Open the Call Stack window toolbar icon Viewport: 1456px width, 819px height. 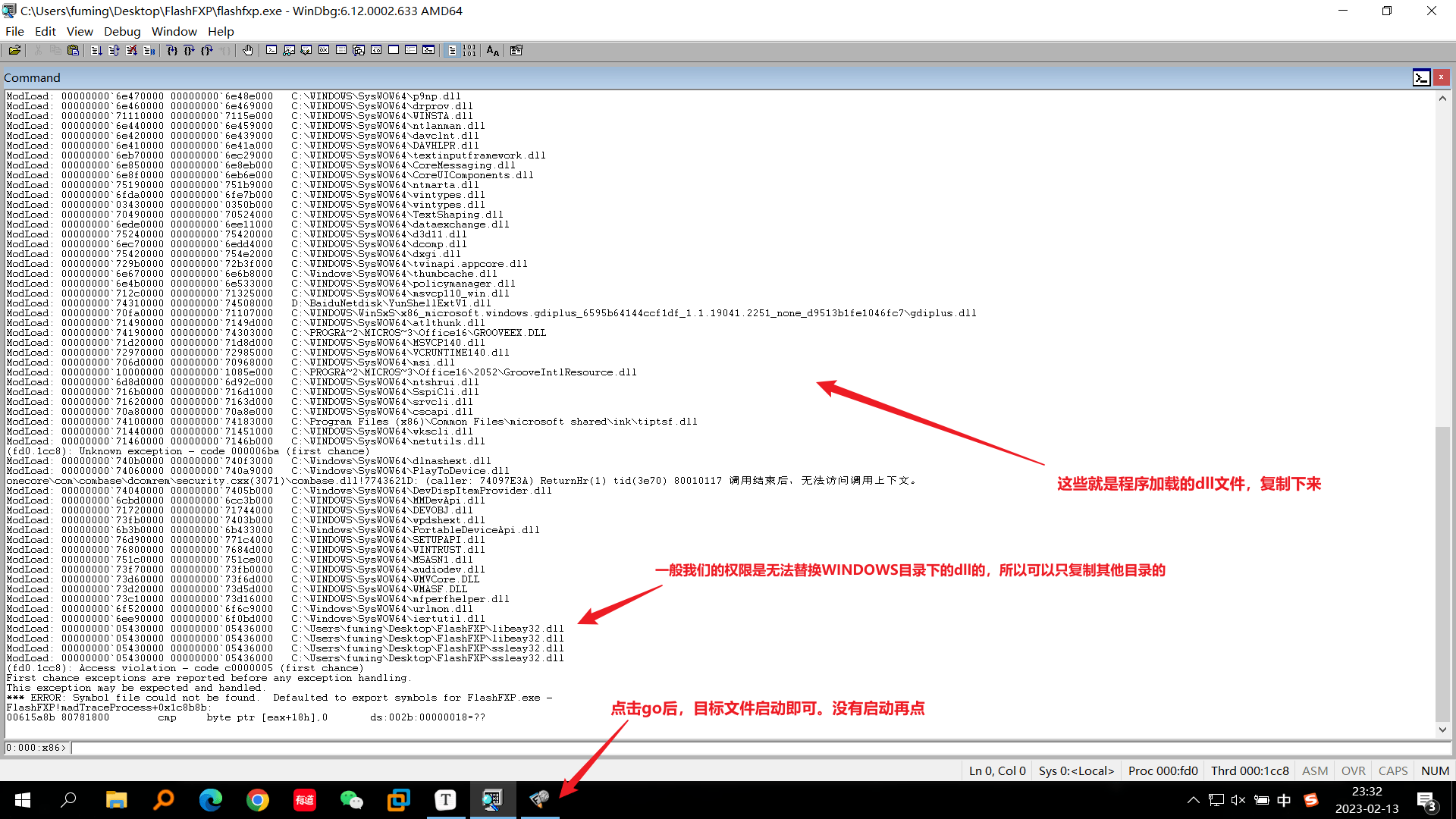coord(359,50)
